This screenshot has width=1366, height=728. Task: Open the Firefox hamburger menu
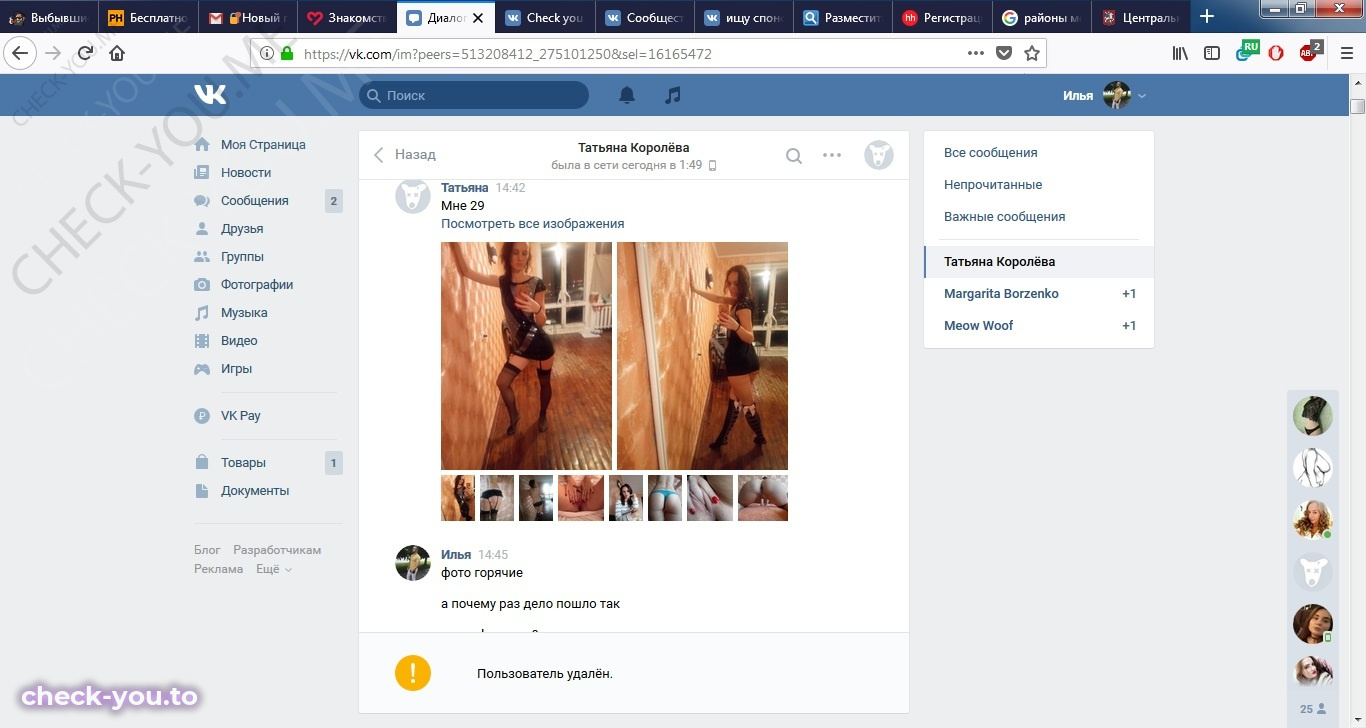1347,53
